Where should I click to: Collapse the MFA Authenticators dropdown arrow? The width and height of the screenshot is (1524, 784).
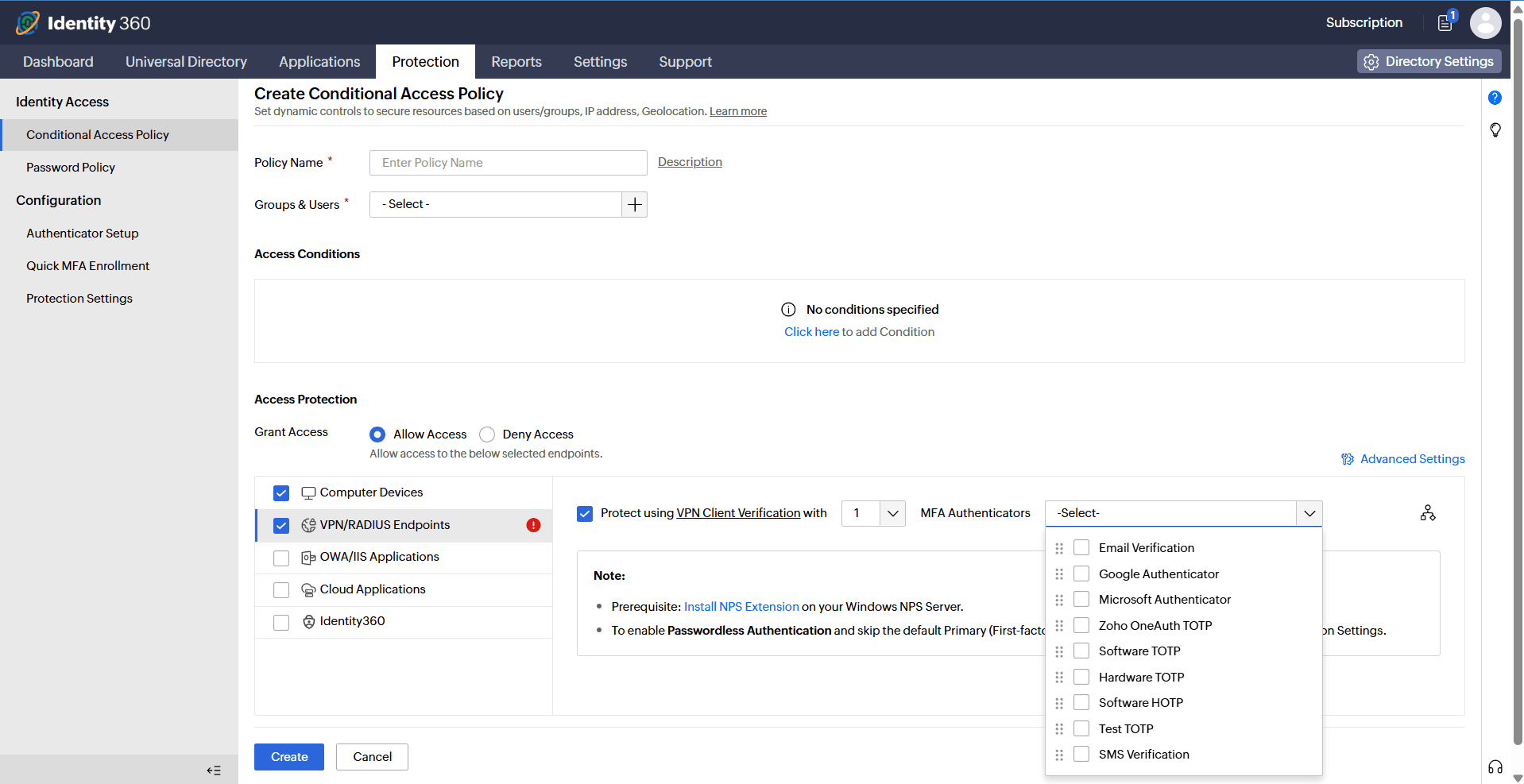[1309, 513]
